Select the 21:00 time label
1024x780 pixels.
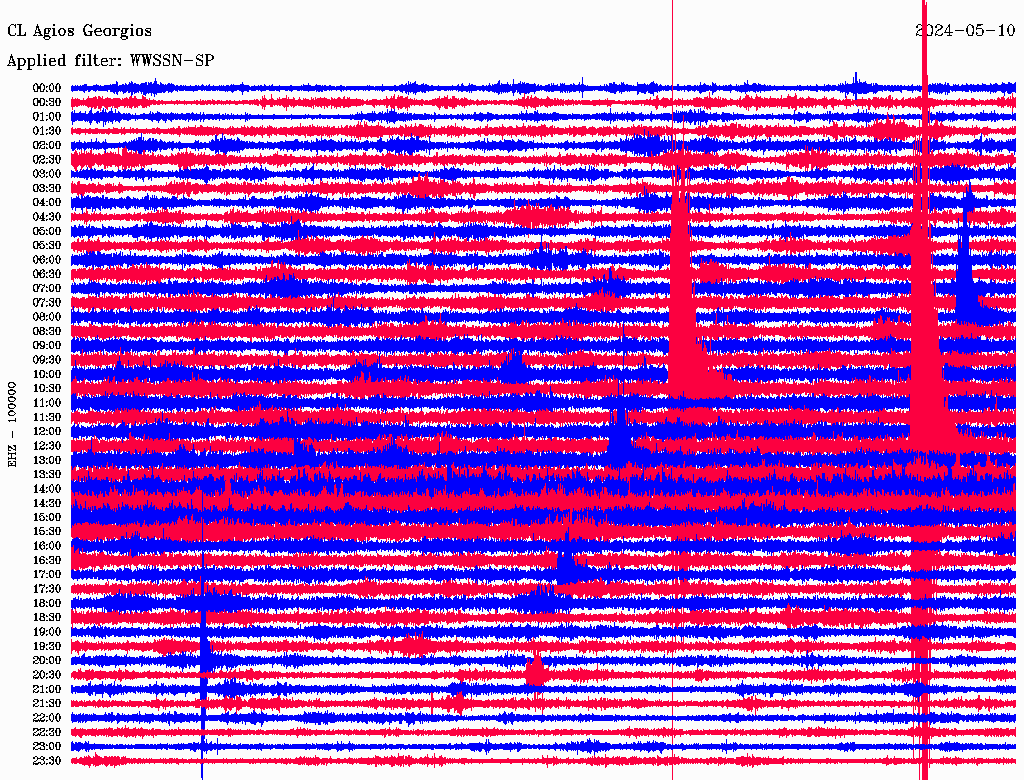(47, 689)
